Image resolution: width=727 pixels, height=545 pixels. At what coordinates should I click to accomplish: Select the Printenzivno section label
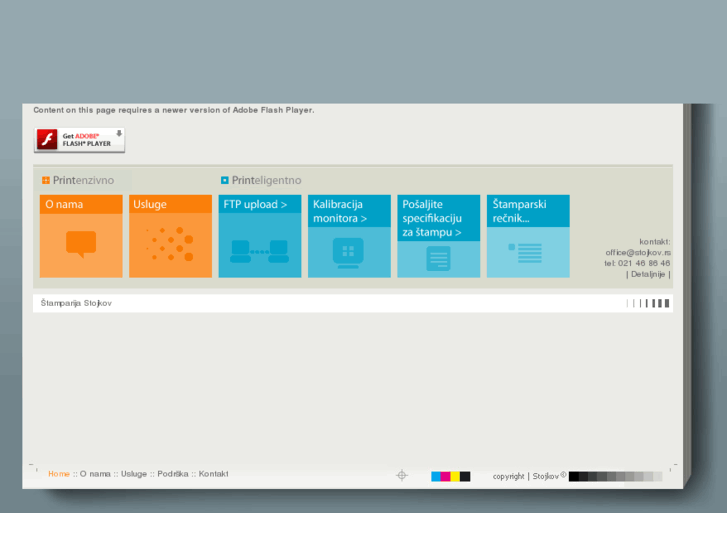[x=83, y=180]
